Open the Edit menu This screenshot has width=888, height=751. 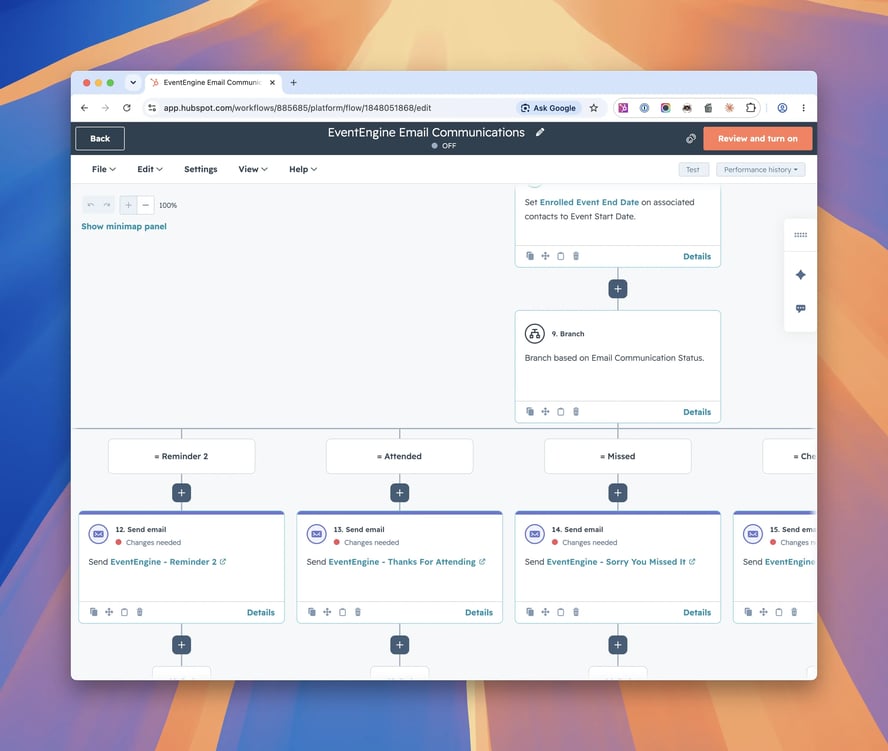click(150, 169)
